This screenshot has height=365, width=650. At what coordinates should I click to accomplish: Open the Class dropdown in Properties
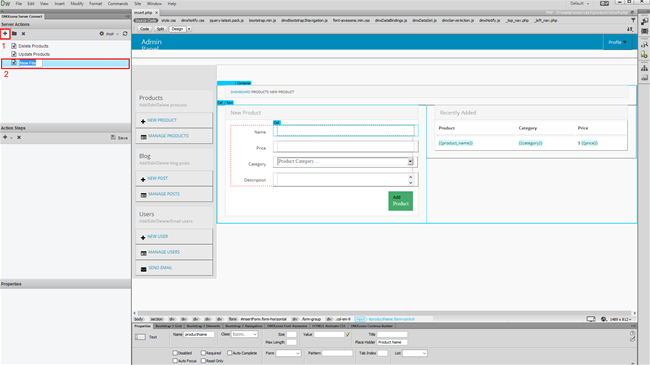(244, 334)
